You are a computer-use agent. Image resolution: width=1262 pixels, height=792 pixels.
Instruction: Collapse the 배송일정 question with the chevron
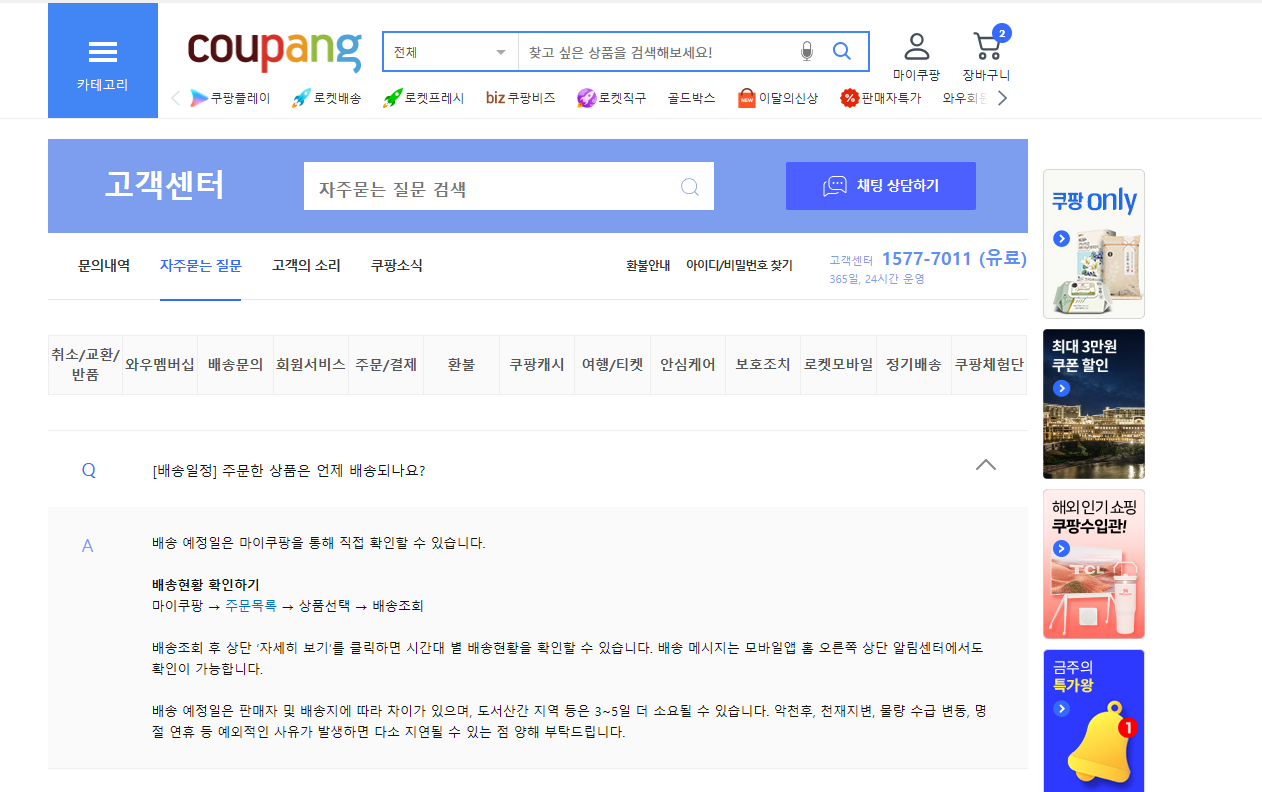986,465
